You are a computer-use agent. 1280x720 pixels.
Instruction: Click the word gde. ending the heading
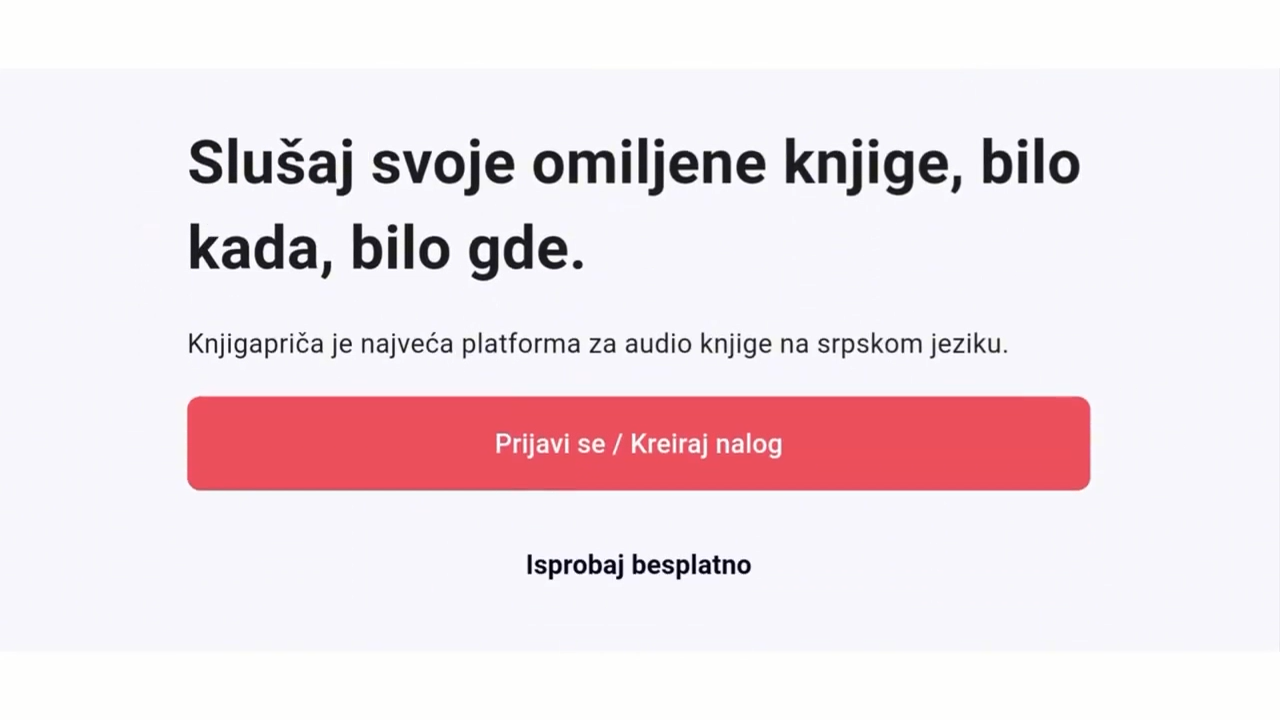point(526,250)
